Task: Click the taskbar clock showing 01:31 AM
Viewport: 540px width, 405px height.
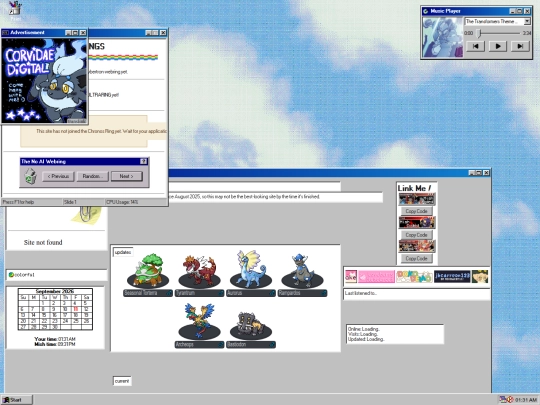Action: coord(526,400)
